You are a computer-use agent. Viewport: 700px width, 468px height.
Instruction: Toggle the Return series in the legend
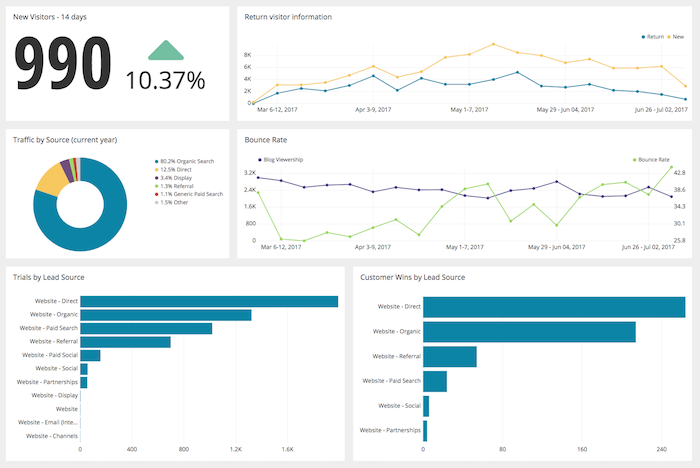coord(653,37)
